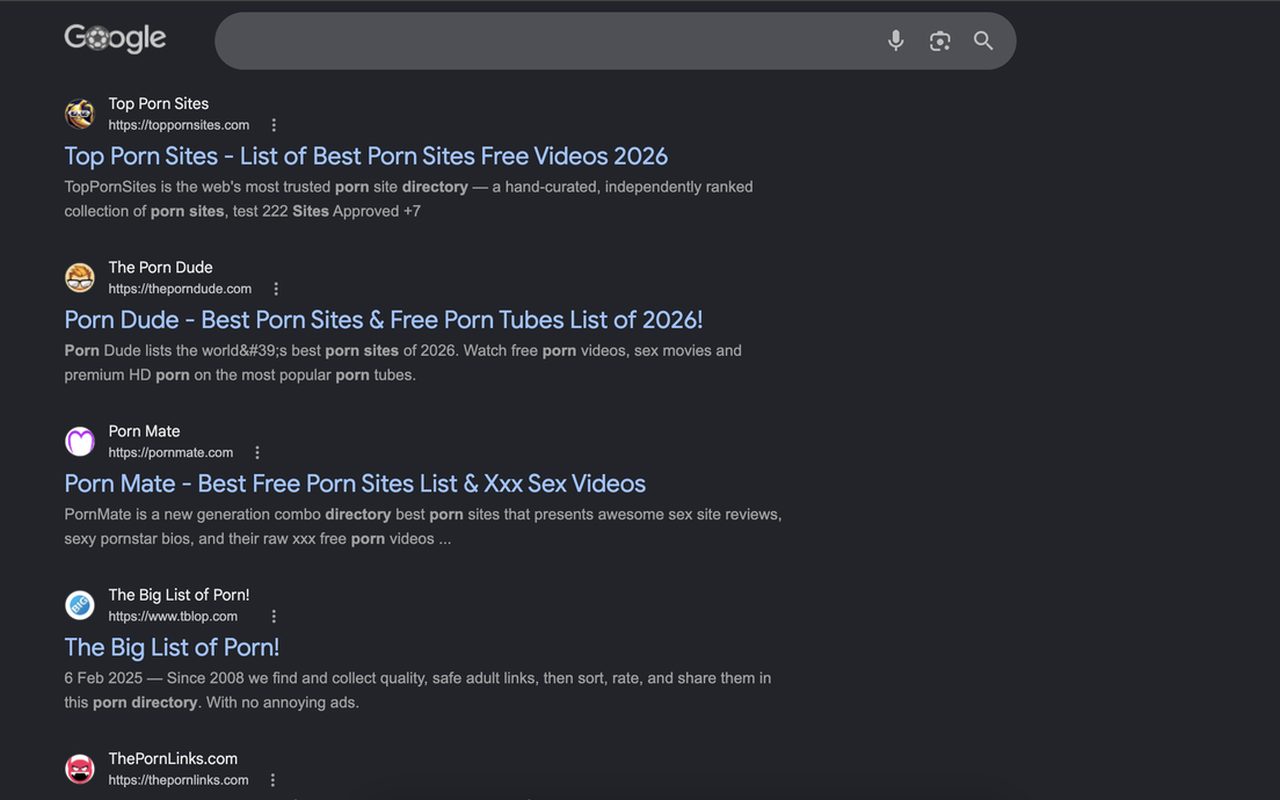Image resolution: width=1280 pixels, height=800 pixels.
Task: Click snippet starting 'Porn Dude lists the world'
Action: (403, 363)
